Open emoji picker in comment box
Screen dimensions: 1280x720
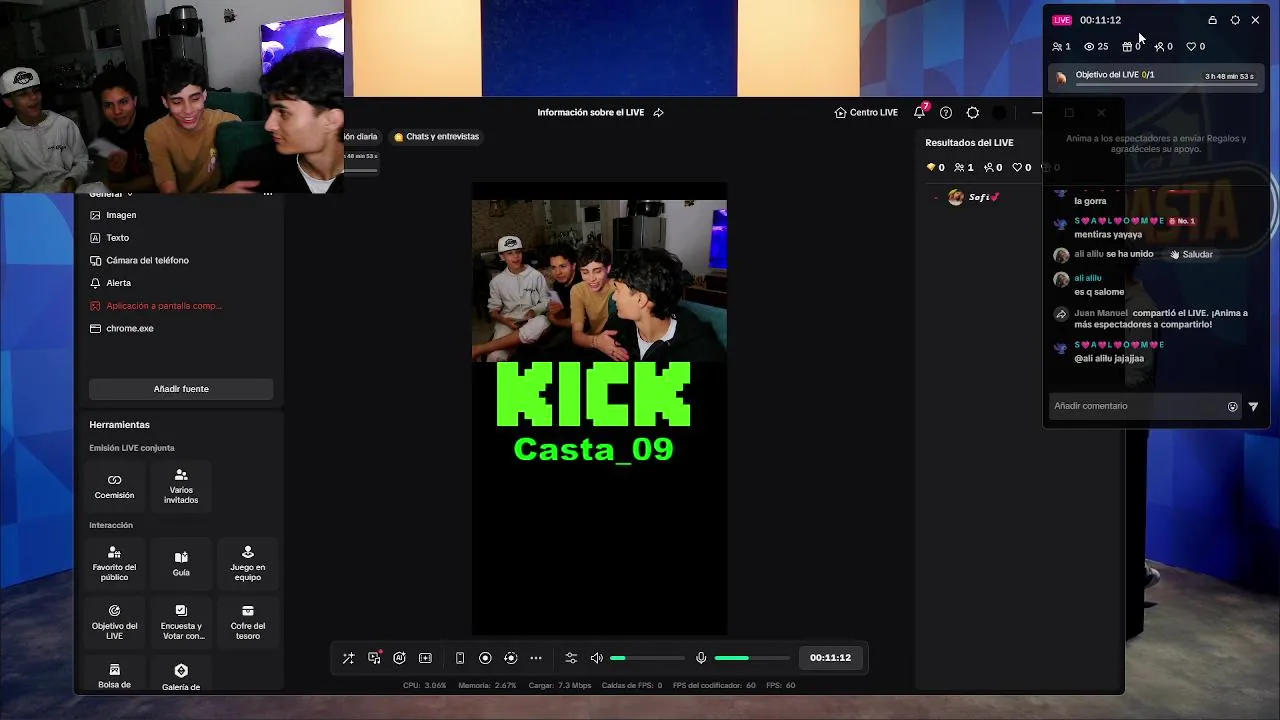1232,407
